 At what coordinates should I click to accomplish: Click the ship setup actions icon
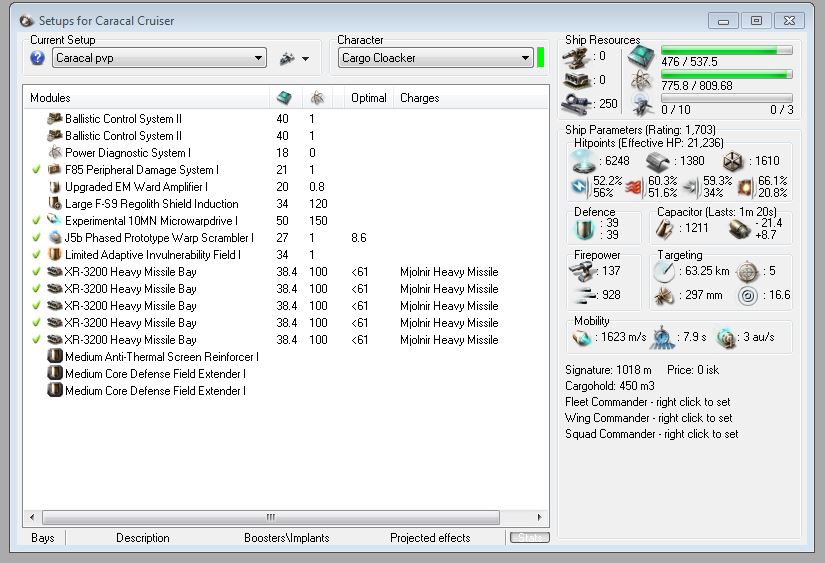287,58
